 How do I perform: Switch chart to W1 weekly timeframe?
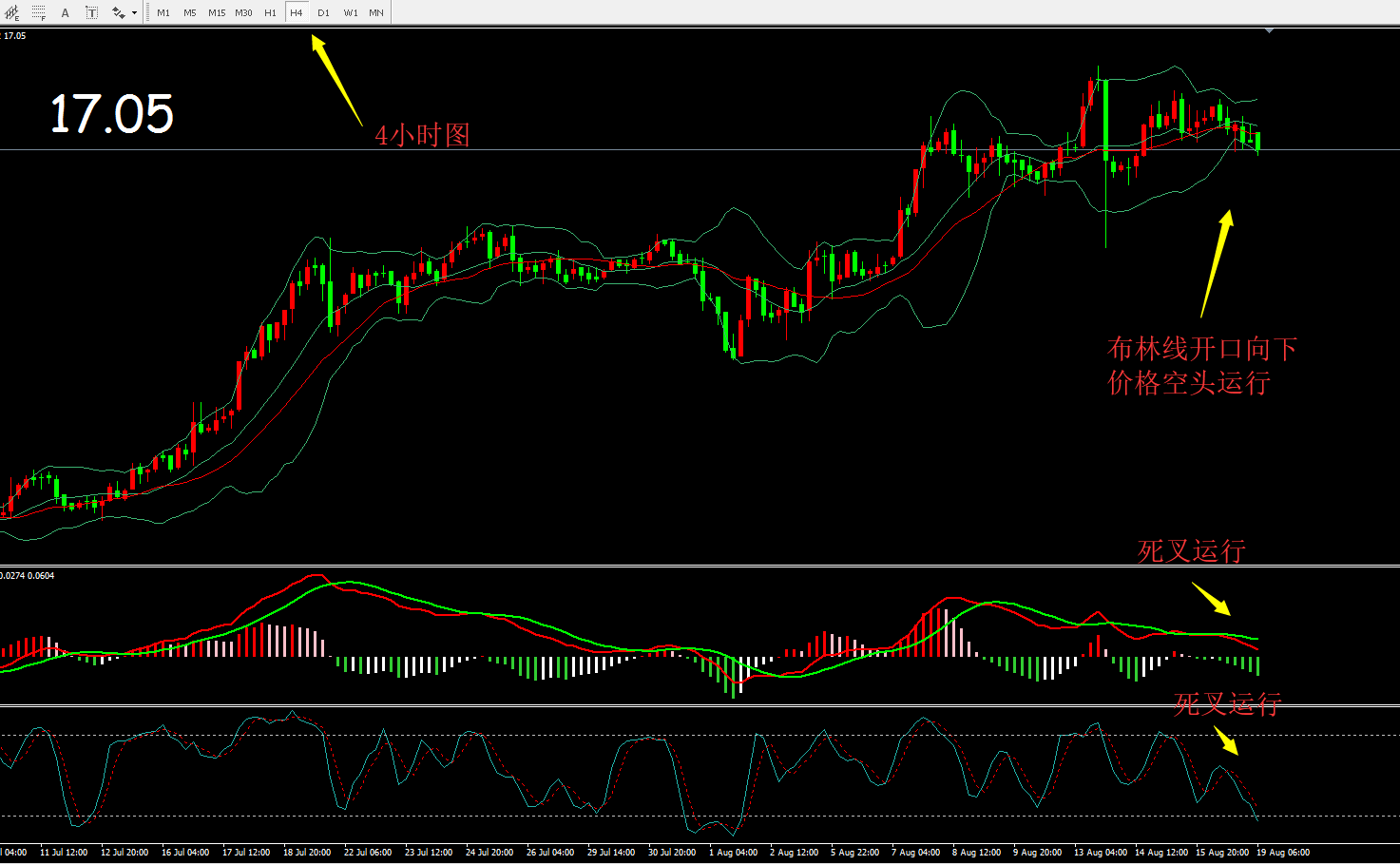point(351,12)
